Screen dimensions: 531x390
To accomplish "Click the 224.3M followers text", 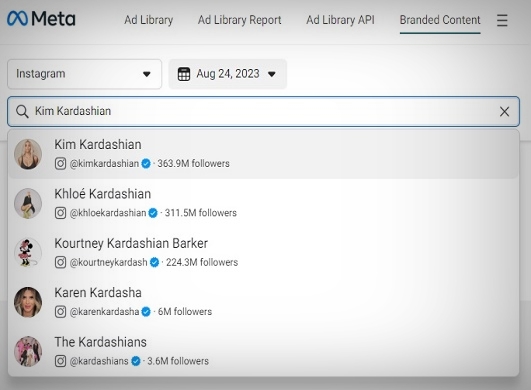I will coord(202,263).
